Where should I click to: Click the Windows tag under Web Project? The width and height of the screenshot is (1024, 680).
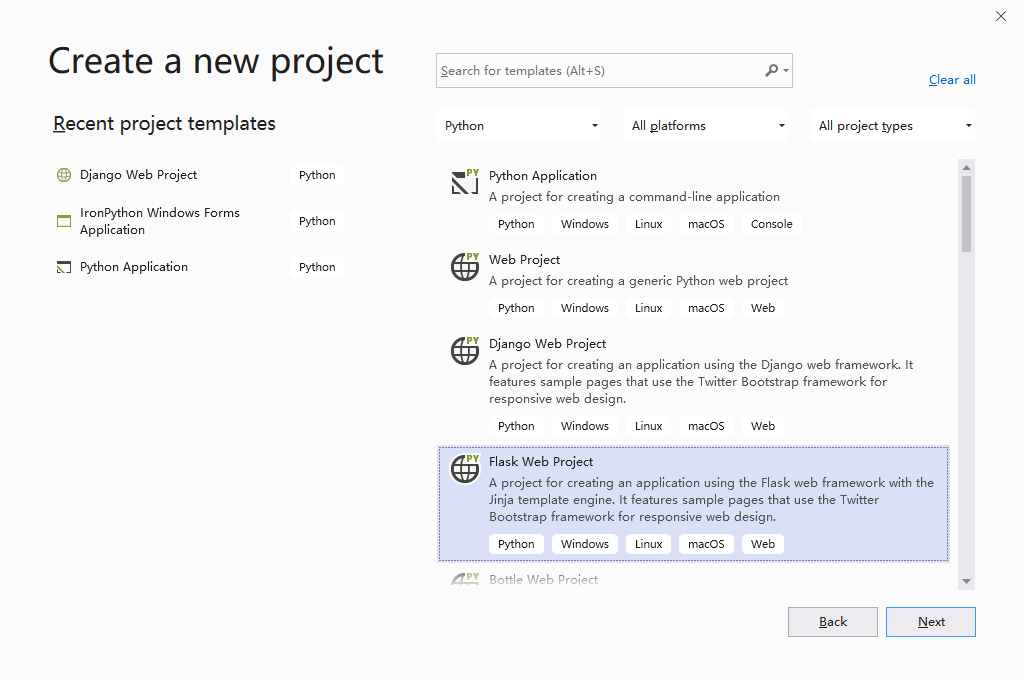click(584, 308)
